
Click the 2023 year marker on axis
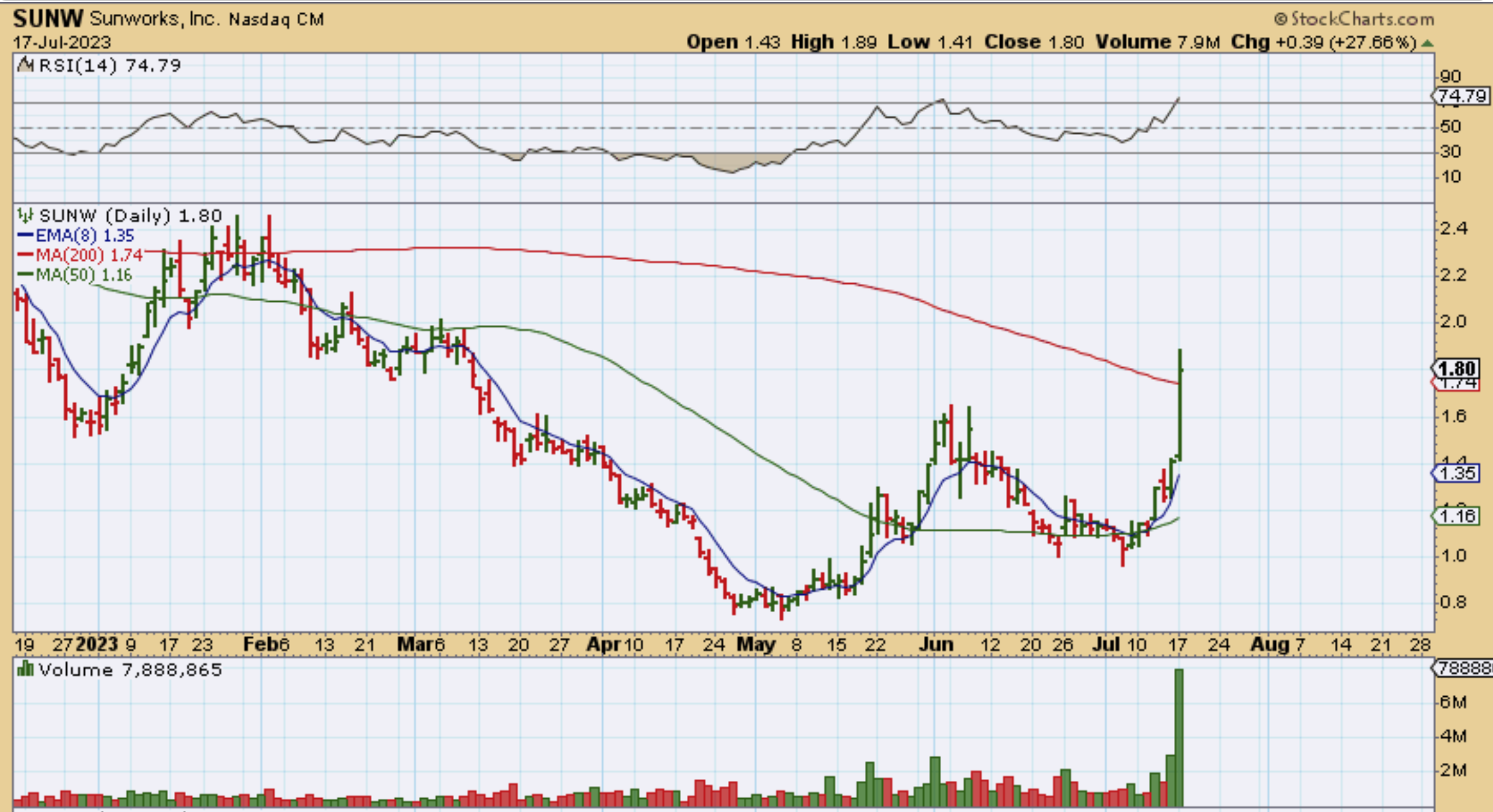point(97,644)
